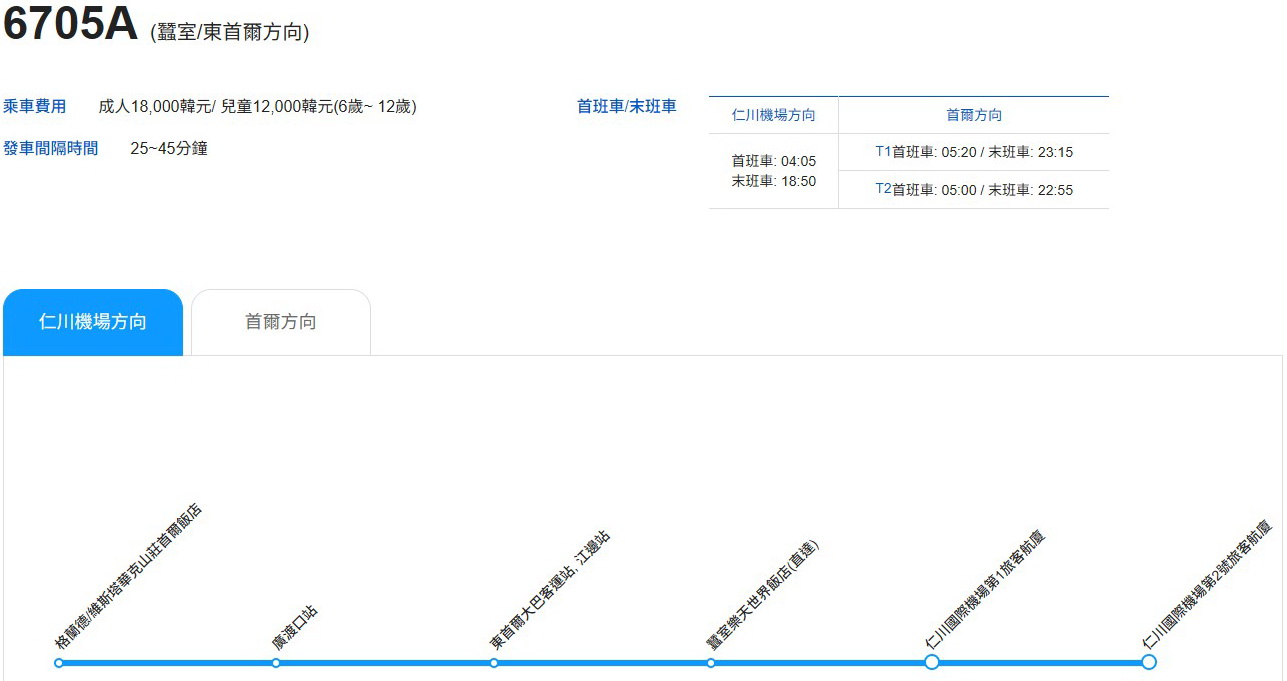Select the 仁川國際機場第1旅客航廈 station dot
This screenshot has height=681, width=1287.
932,661
